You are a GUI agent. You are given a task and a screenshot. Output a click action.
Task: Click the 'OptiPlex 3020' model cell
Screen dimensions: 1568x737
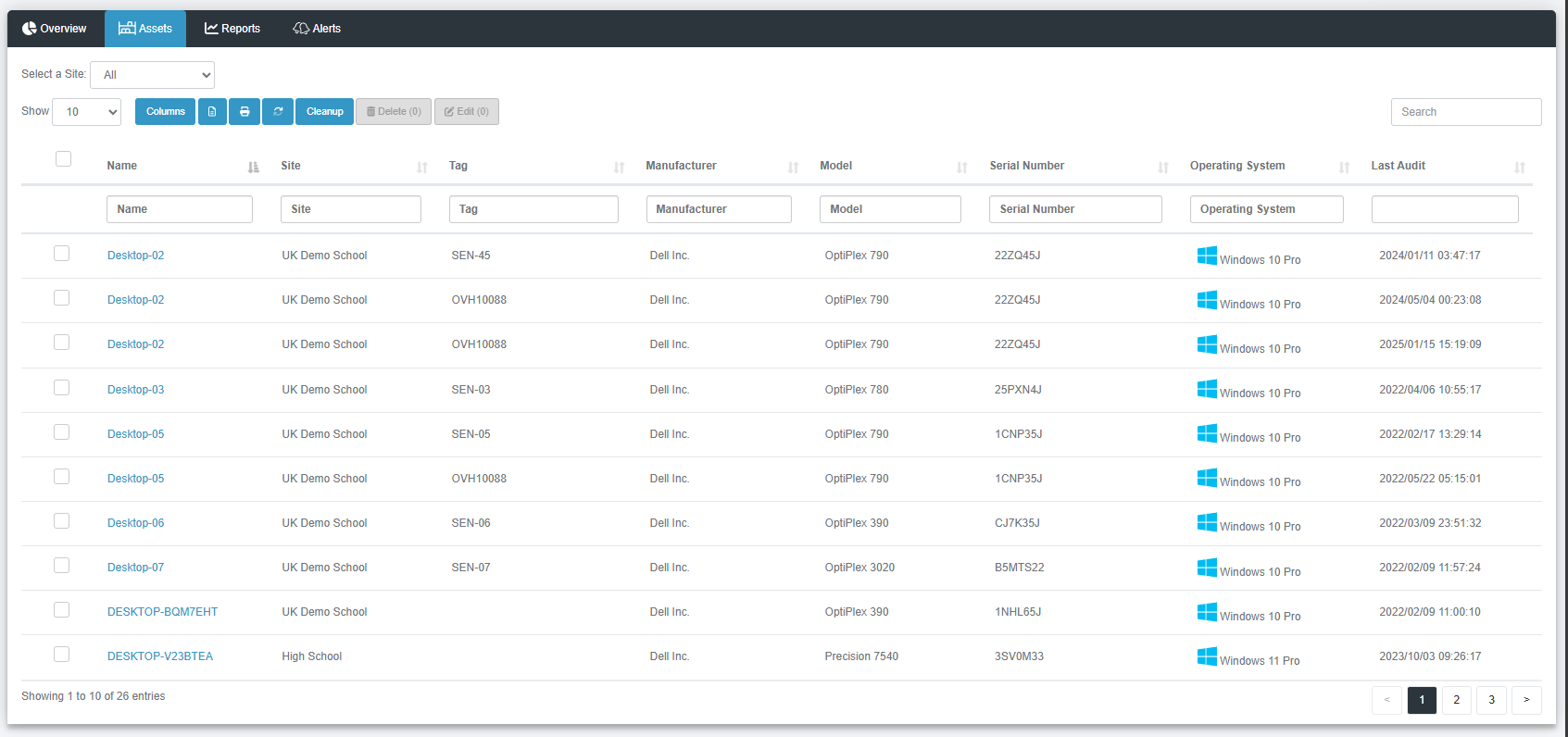(859, 568)
